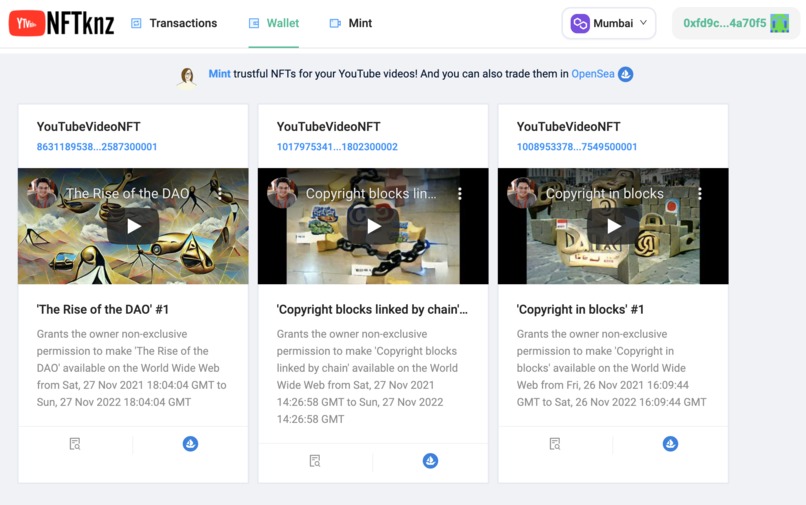This screenshot has height=505, width=806.
Task: Open token ID 1017975341...1802300002
Action: click(337, 147)
